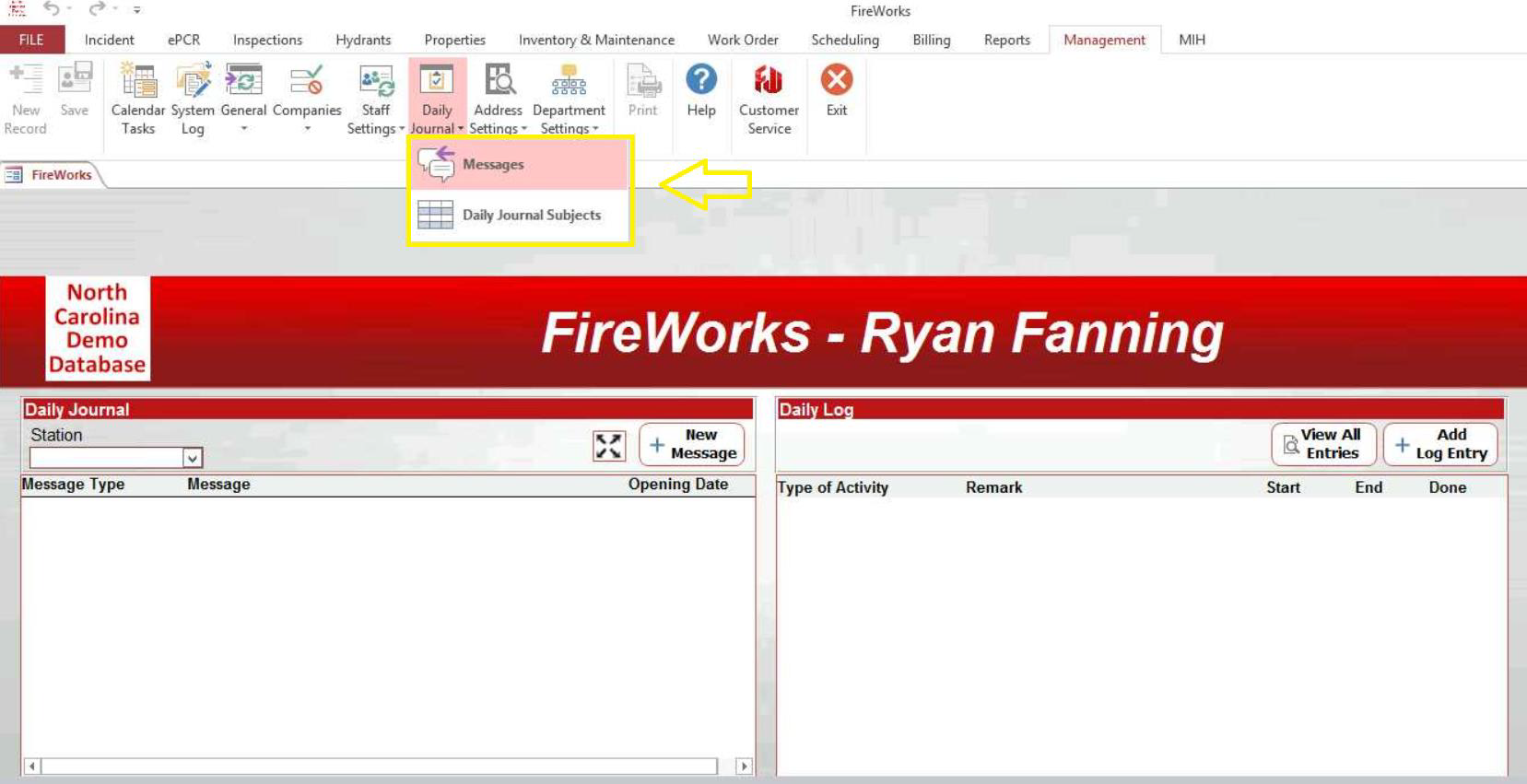1527x784 pixels.
Task: Open Quick Access Toolbar customize arrow
Action: click(136, 10)
